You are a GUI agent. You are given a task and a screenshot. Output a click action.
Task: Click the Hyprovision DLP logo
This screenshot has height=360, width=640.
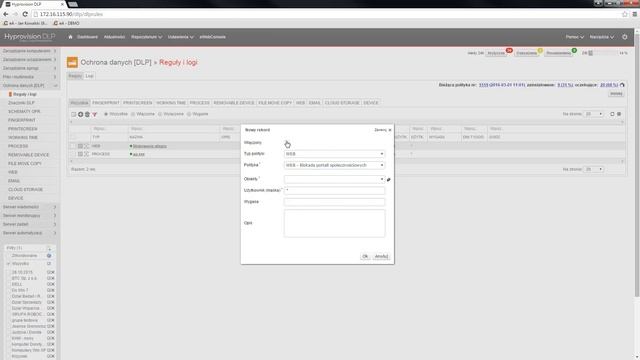pos(29,37)
